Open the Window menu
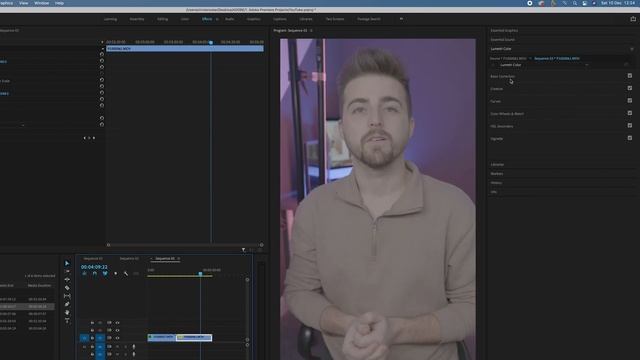Screen dimensions: 640x360 point(41,3)
